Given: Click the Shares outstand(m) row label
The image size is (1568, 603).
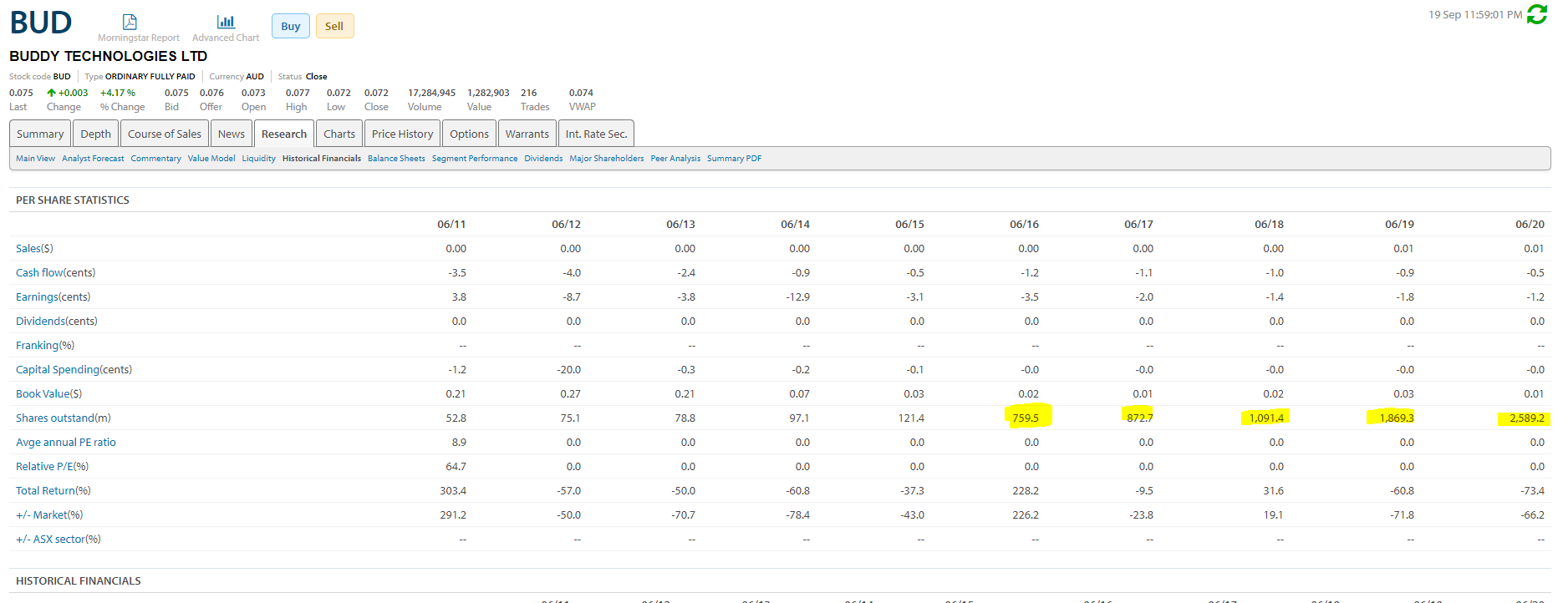Looking at the screenshot, I should (63, 418).
